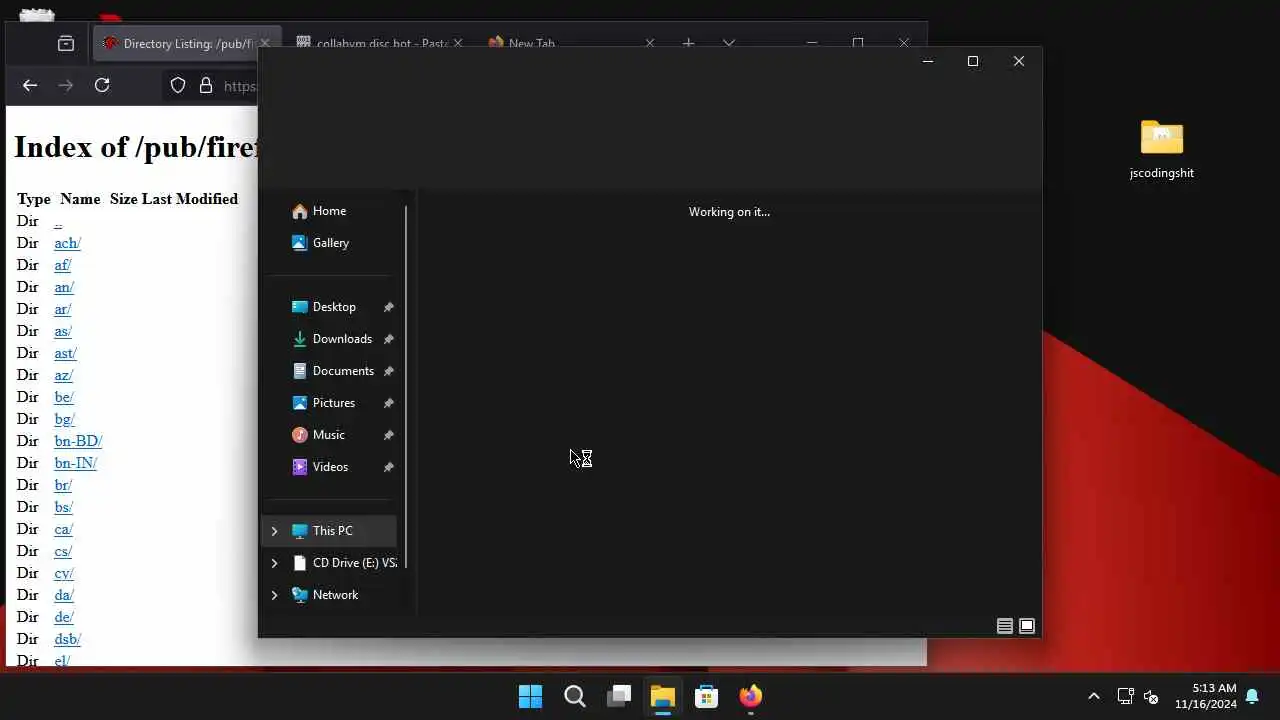Open the parent directory .. link
Image resolution: width=1280 pixels, height=720 pixels.
(58, 221)
